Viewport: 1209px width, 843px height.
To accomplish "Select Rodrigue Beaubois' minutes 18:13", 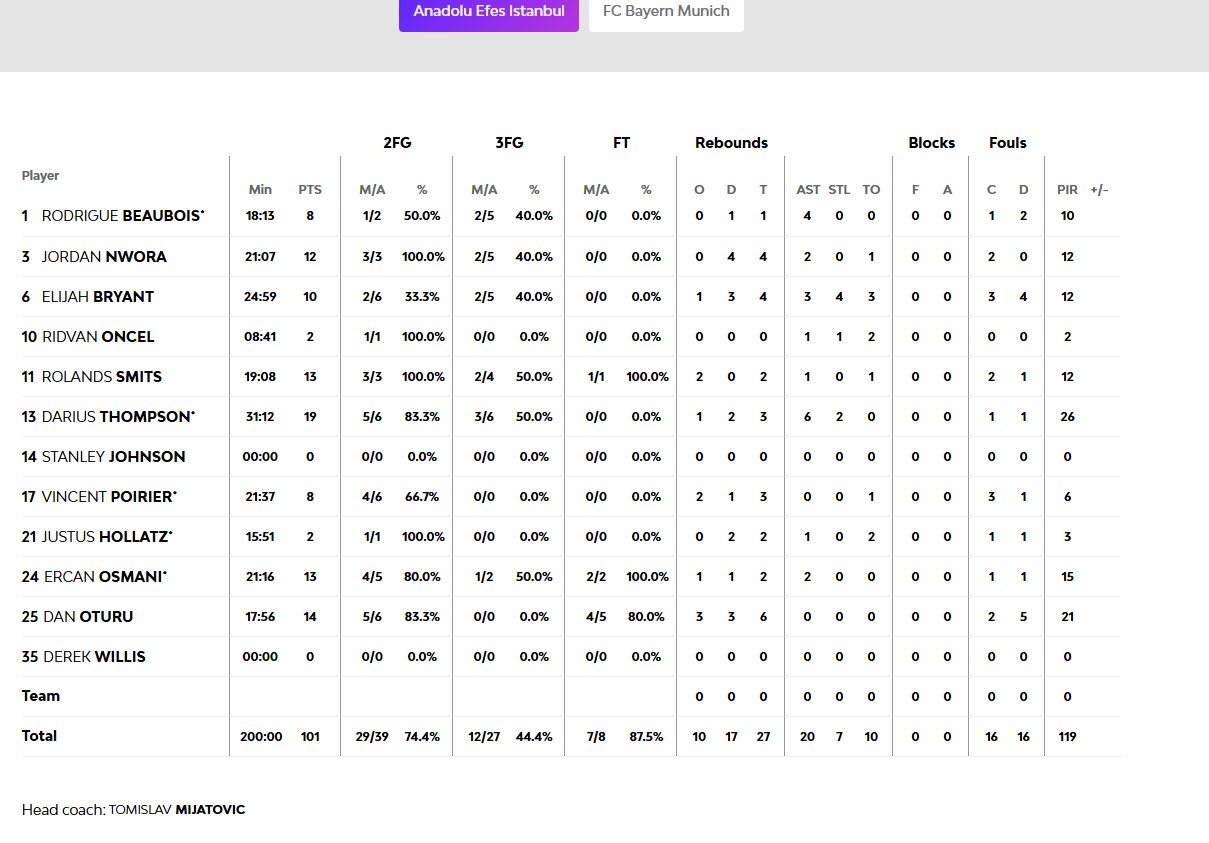I will tap(260, 216).
